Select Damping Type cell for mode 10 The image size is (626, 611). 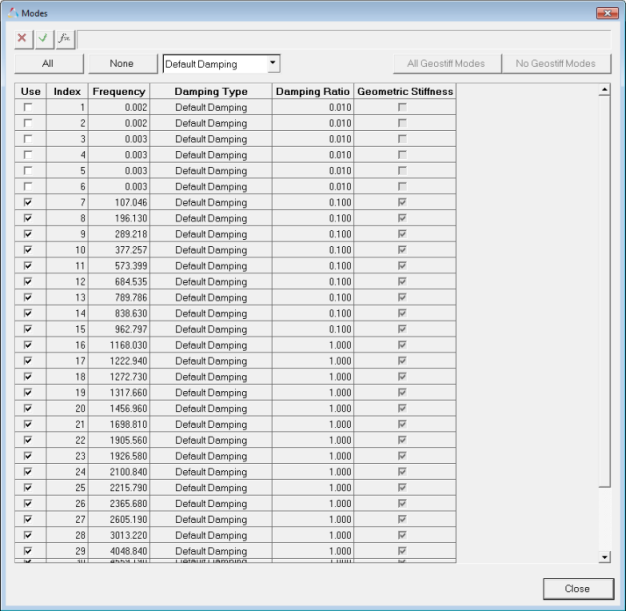tap(211, 250)
